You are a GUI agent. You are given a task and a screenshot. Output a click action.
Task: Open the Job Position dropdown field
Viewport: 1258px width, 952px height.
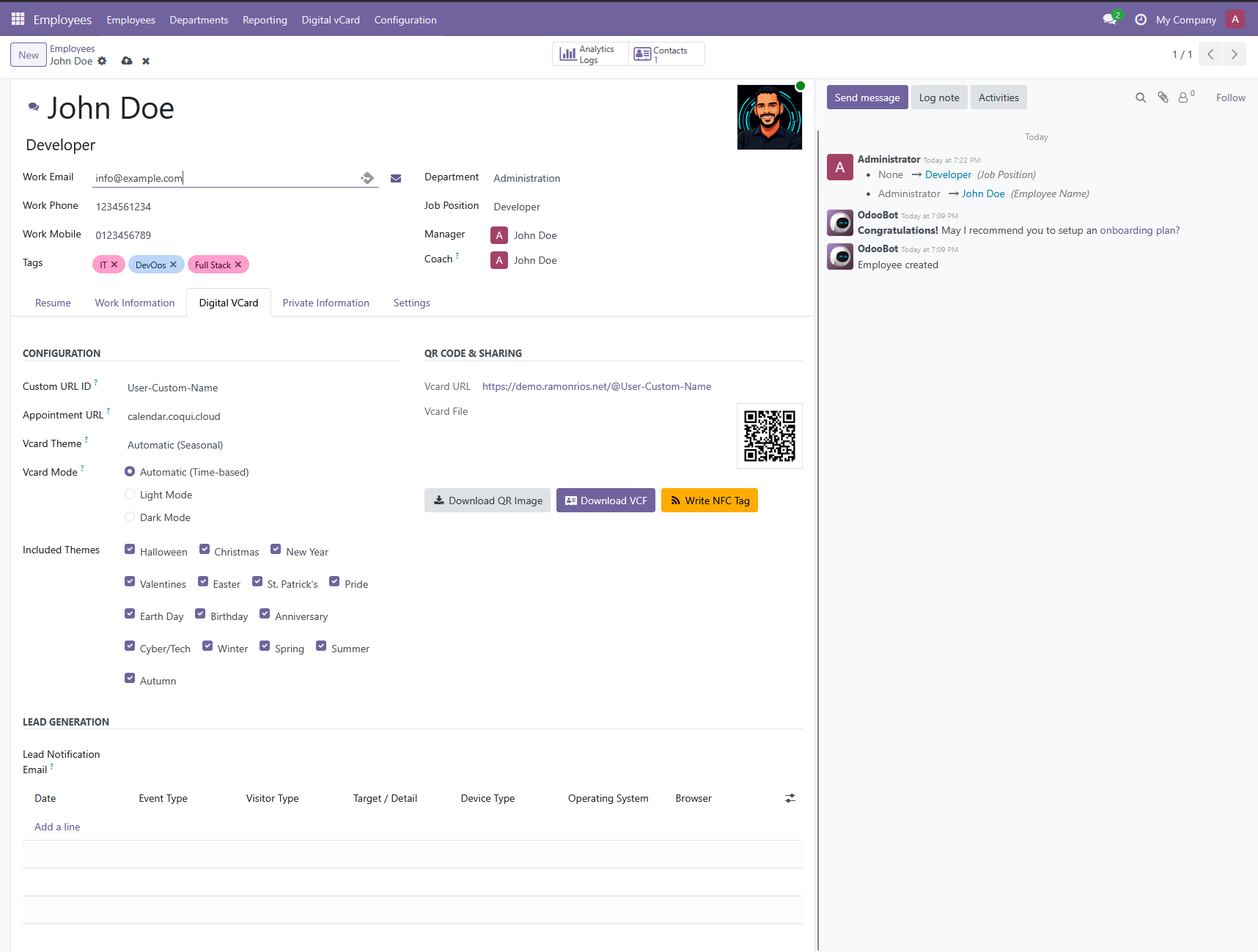tap(646, 207)
